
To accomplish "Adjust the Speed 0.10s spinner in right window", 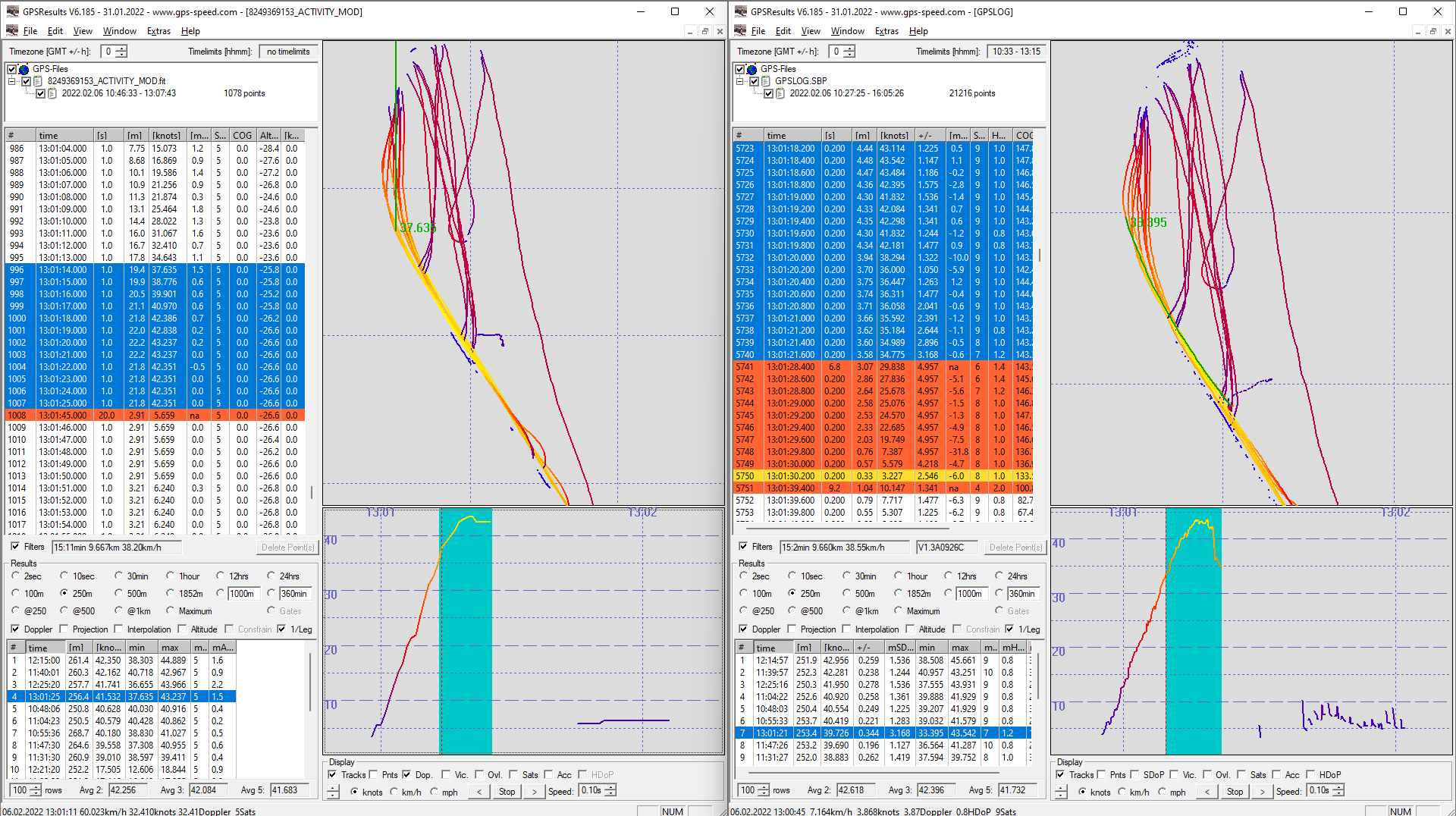I will pos(1338,790).
